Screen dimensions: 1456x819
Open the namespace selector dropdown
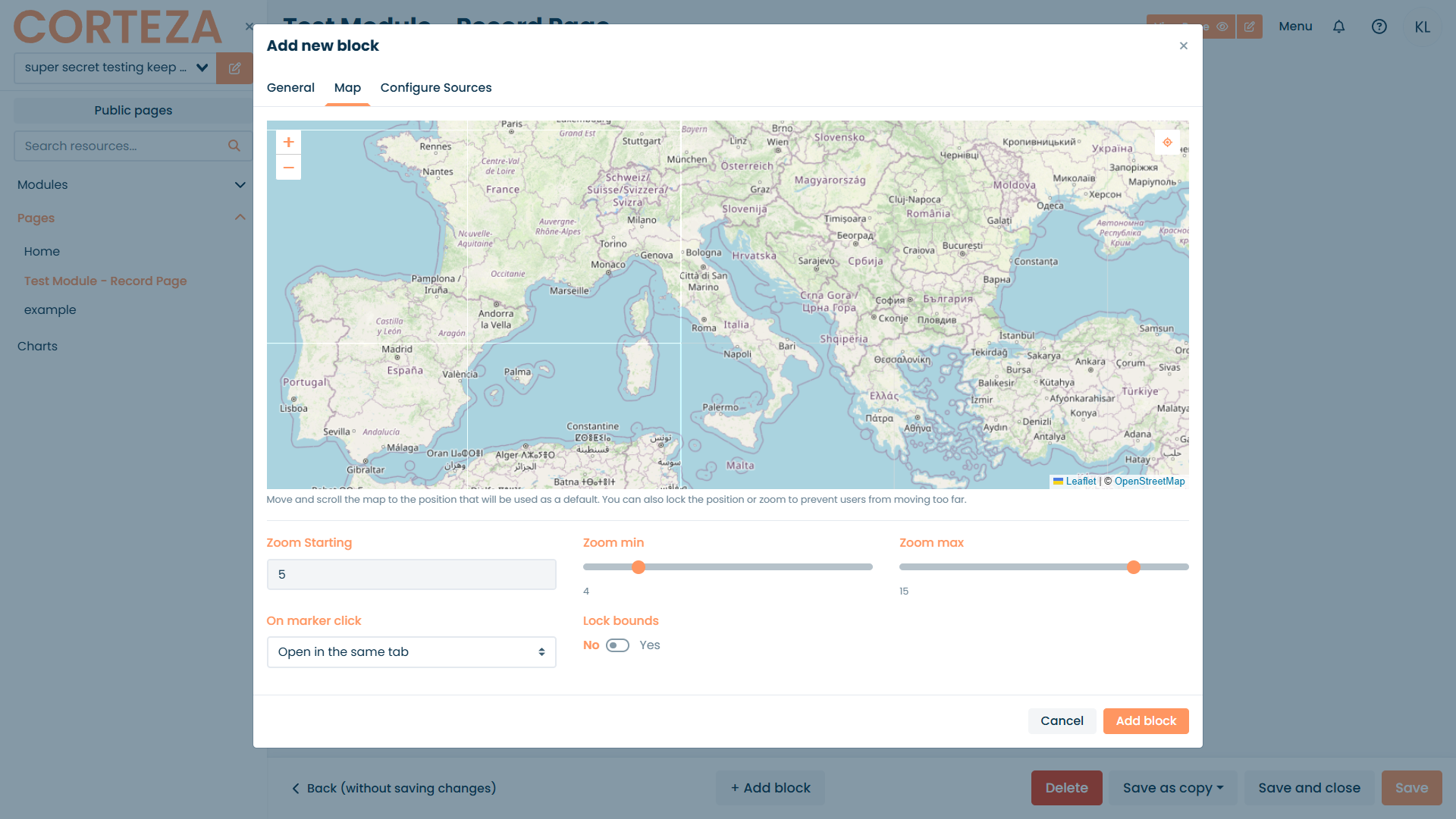115,68
